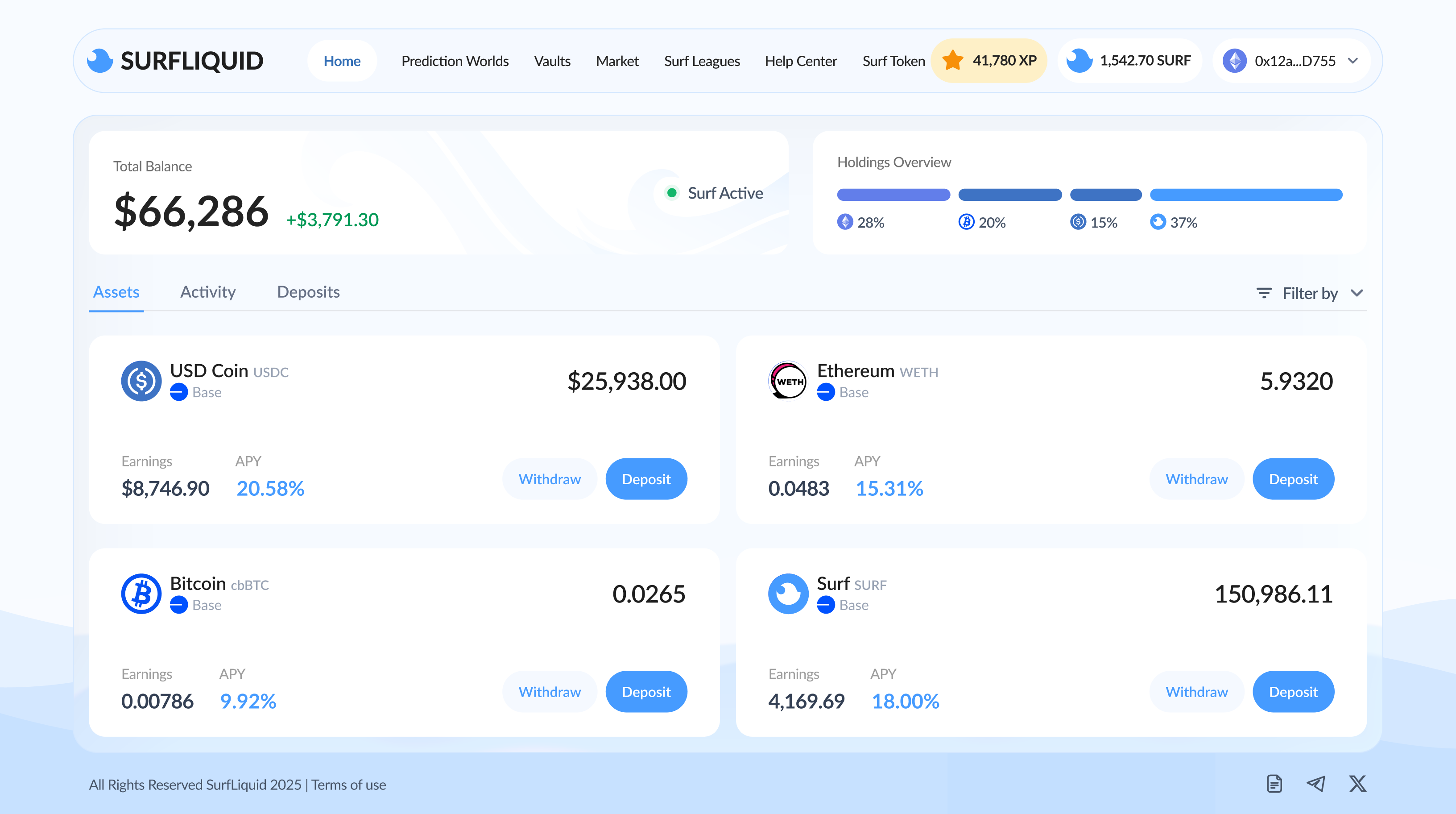Click the SURFLIQUID brand name
Viewport: 1456px width, 814px height.
[x=192, y=61]
